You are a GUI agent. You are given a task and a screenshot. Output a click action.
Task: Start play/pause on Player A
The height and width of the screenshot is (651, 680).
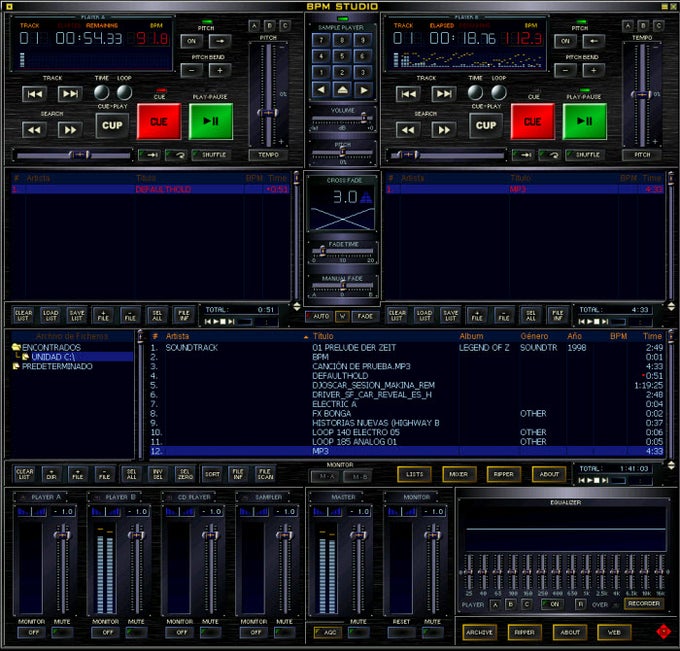click(x=211, y=121)
